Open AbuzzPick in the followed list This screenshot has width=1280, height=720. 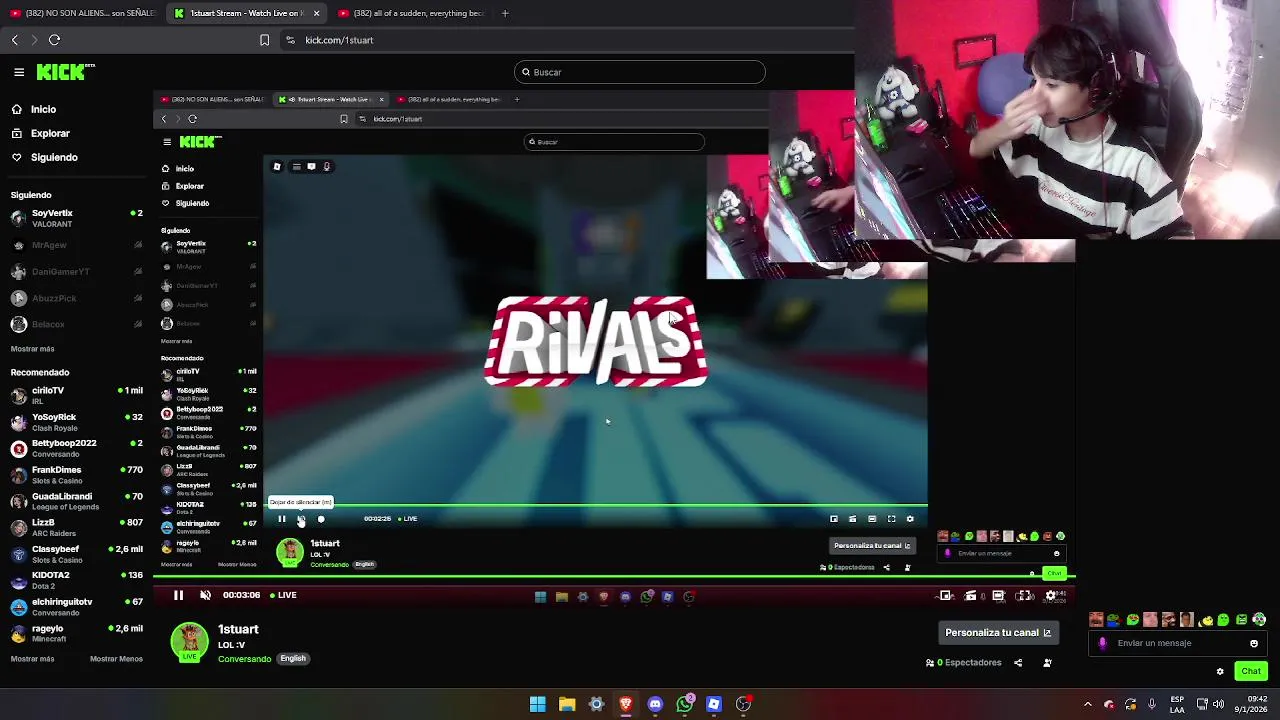point(76,298)
